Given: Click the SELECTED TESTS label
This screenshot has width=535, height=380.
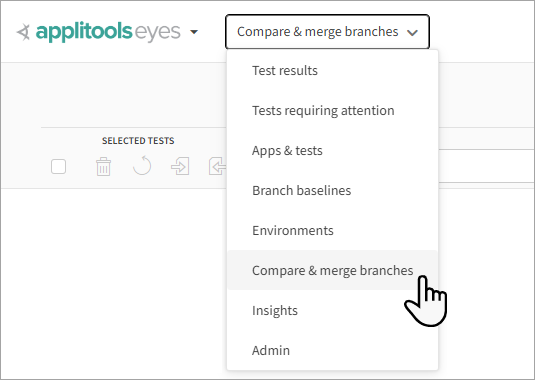Looking at the screenshot, I should coord(138,141).
